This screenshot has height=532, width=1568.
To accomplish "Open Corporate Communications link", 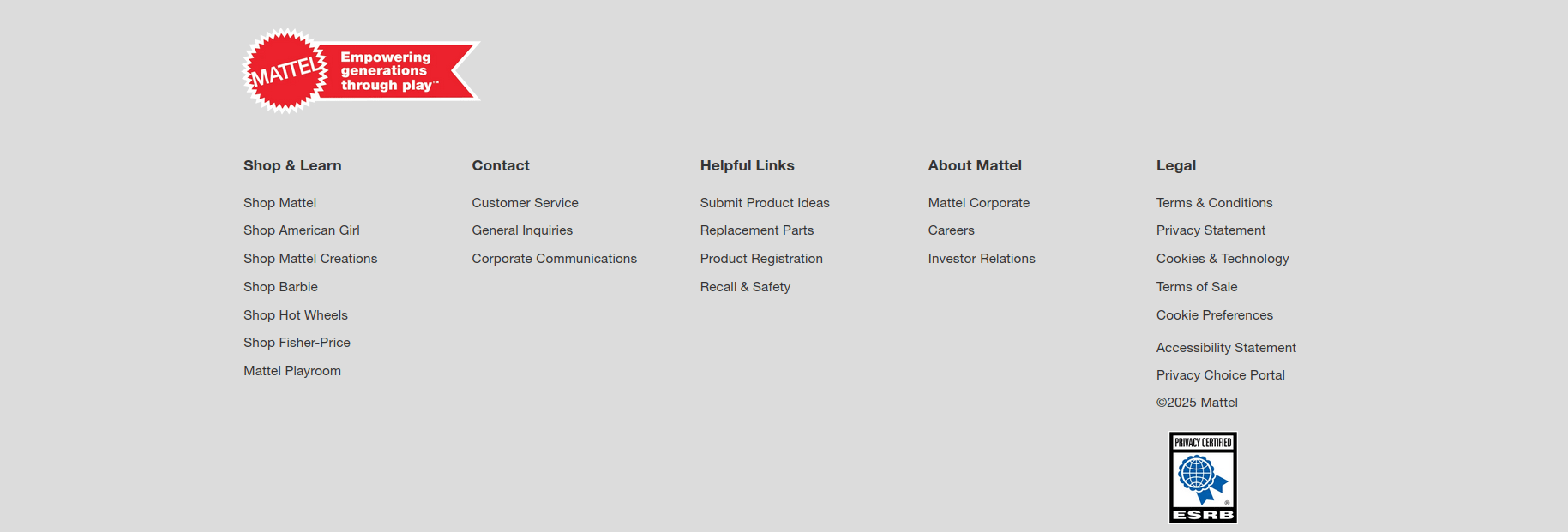I will point(554,259).
